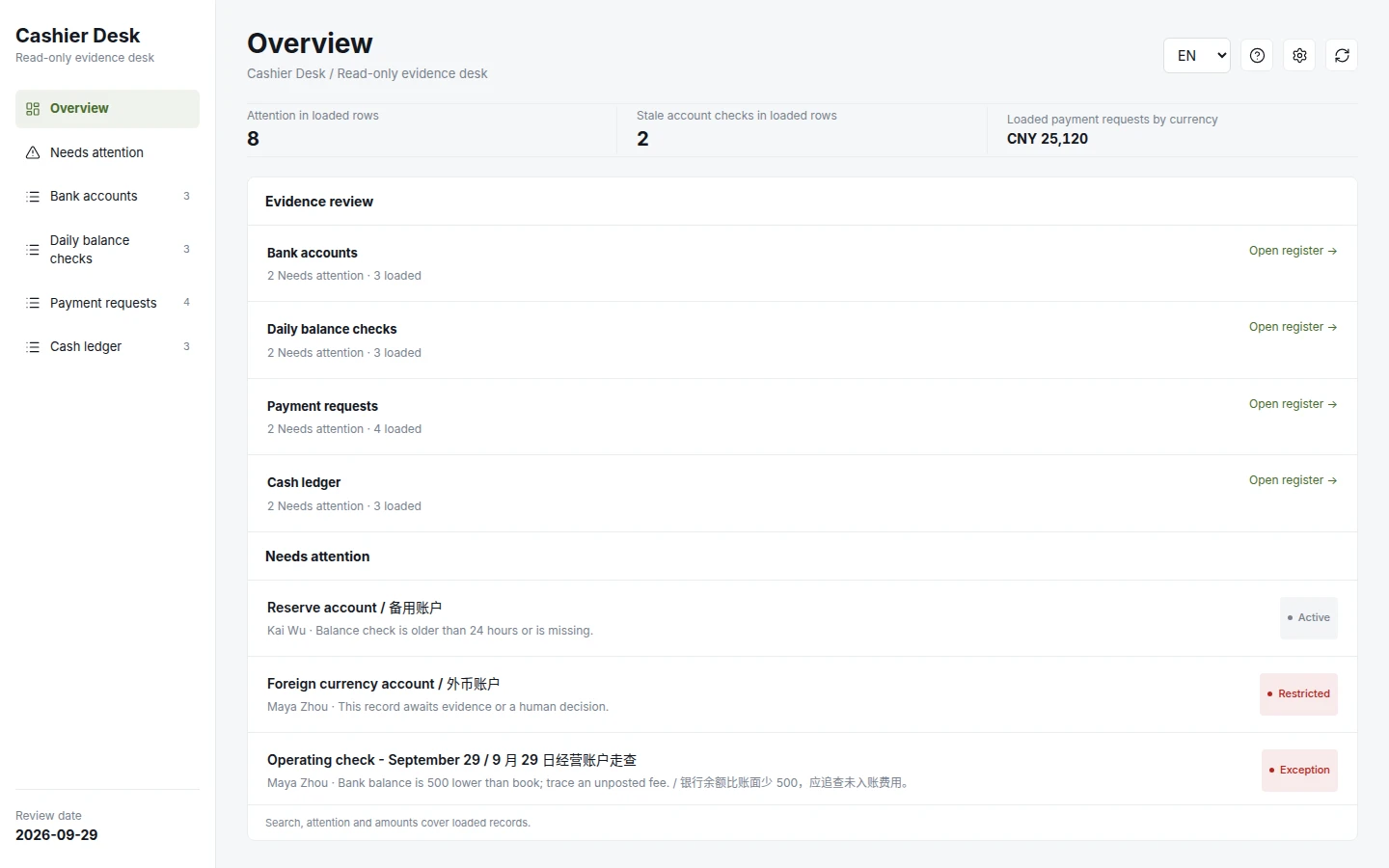Open Needs attention in the sidebar

click(107, 152)
